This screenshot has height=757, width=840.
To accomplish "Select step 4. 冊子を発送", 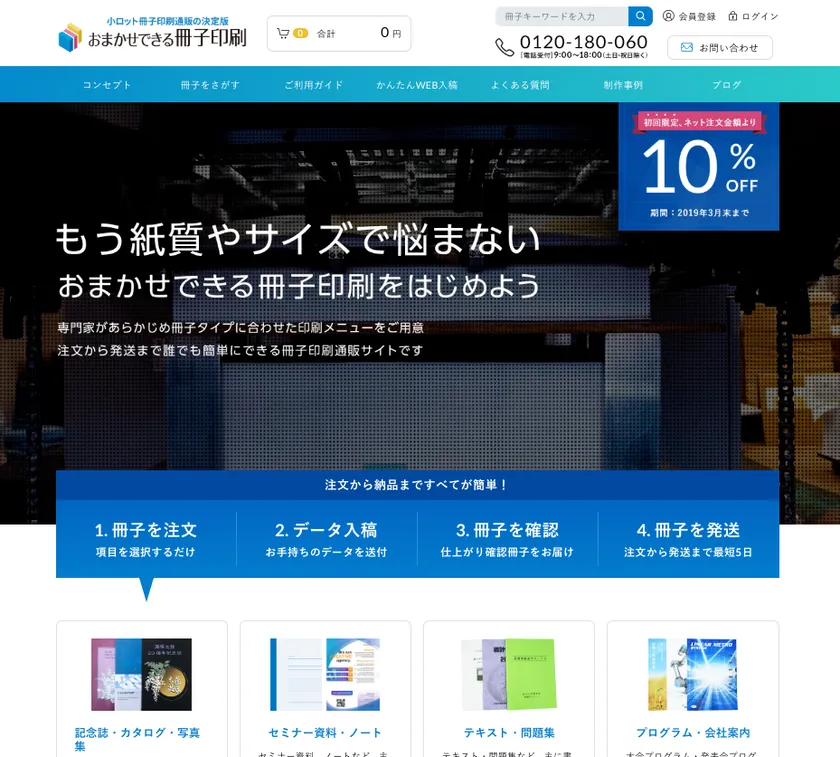I will click(x=688, y=539).
